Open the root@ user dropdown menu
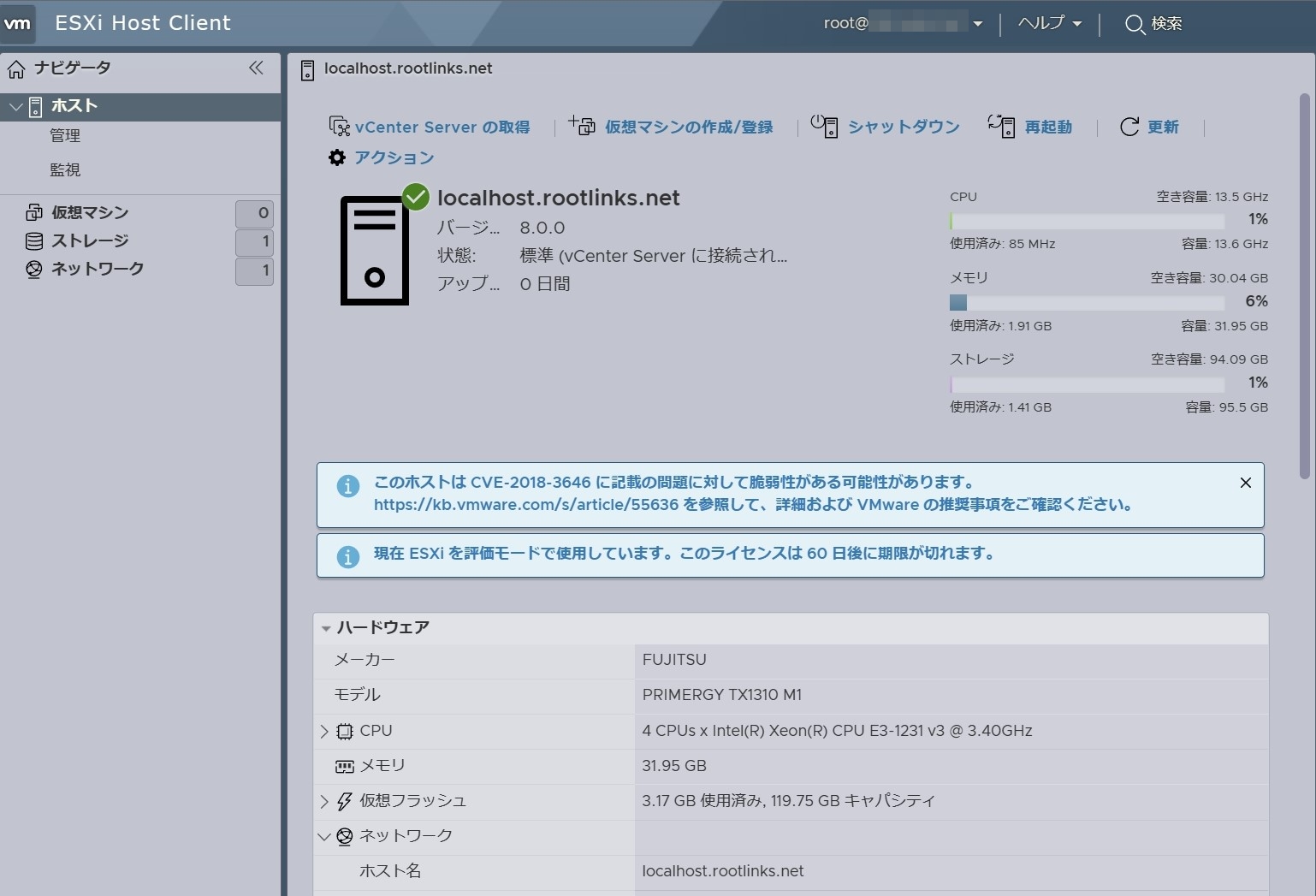The image size is (1316, 896). tap(903, 23)
